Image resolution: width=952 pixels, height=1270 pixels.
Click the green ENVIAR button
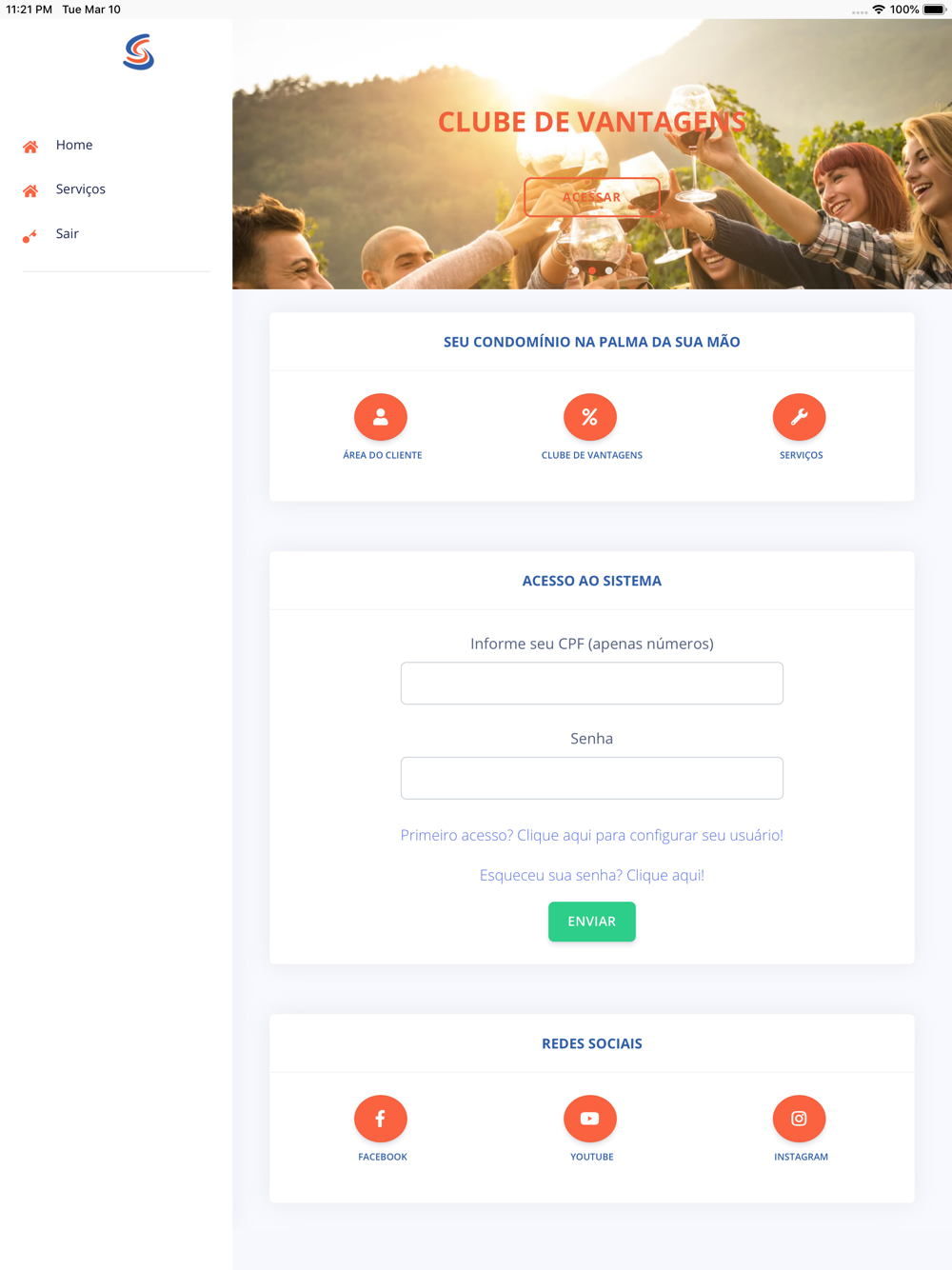[x=592, y=922]
